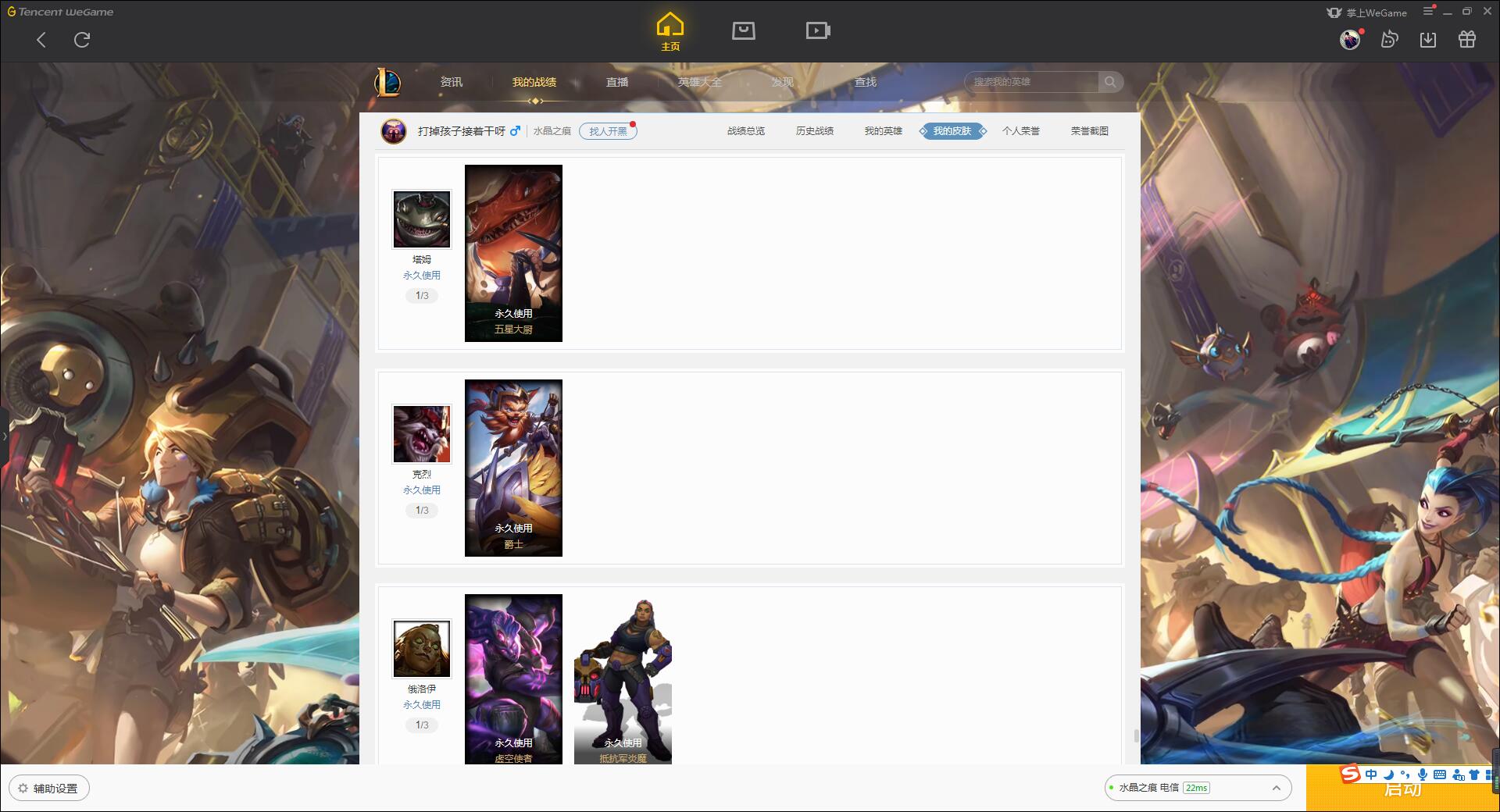The image size is (1500, 812).
Task: Open the Sogou soft keyboard icon
Action: 1440,775
